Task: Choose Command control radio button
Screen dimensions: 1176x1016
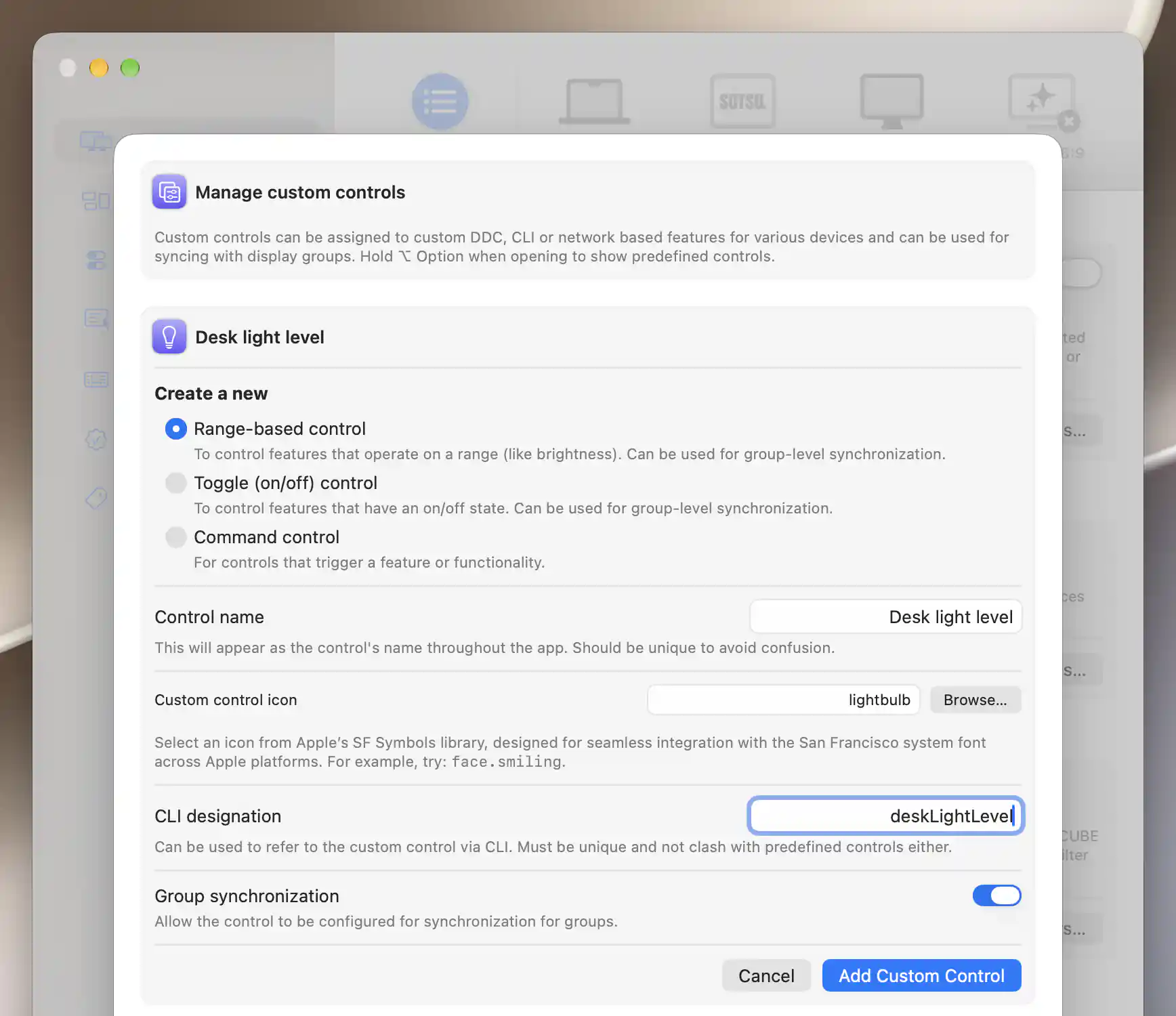Action: coord(176,537)
